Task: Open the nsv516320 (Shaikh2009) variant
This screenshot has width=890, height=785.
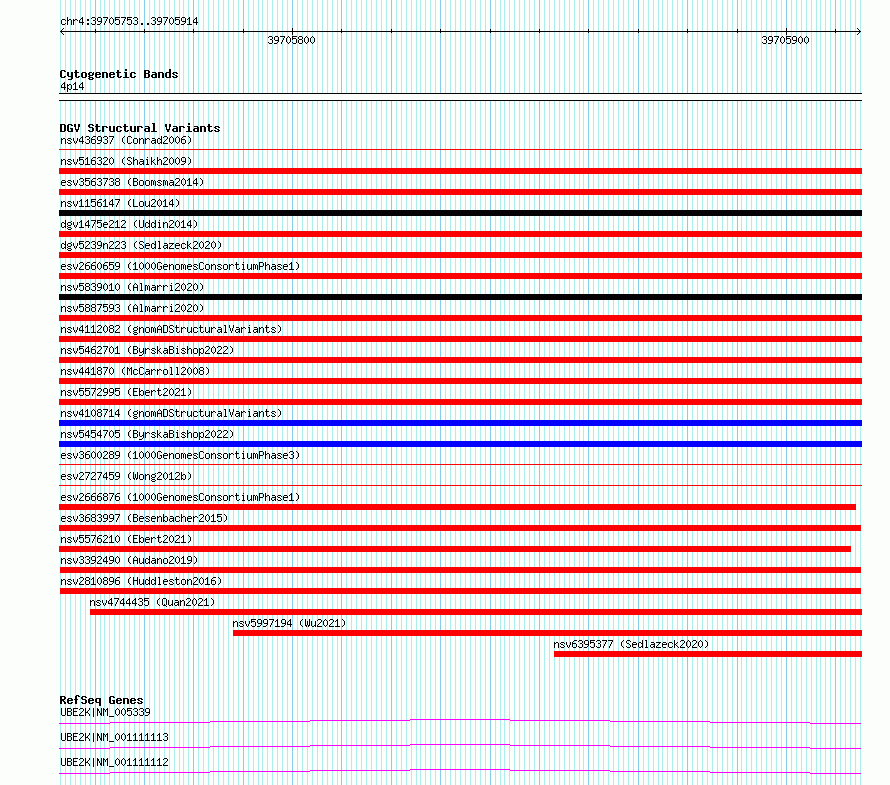Action: 126,161
